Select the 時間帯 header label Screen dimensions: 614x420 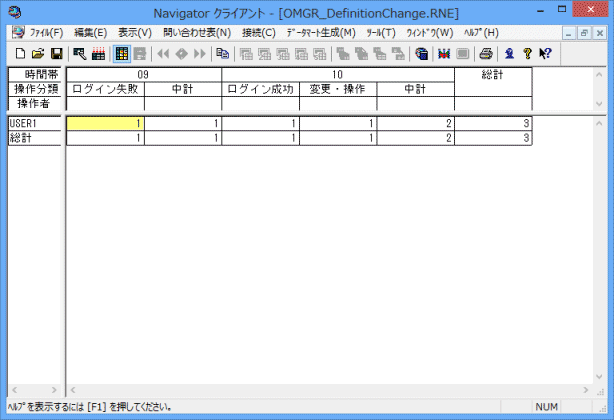(x=35, y=74)
